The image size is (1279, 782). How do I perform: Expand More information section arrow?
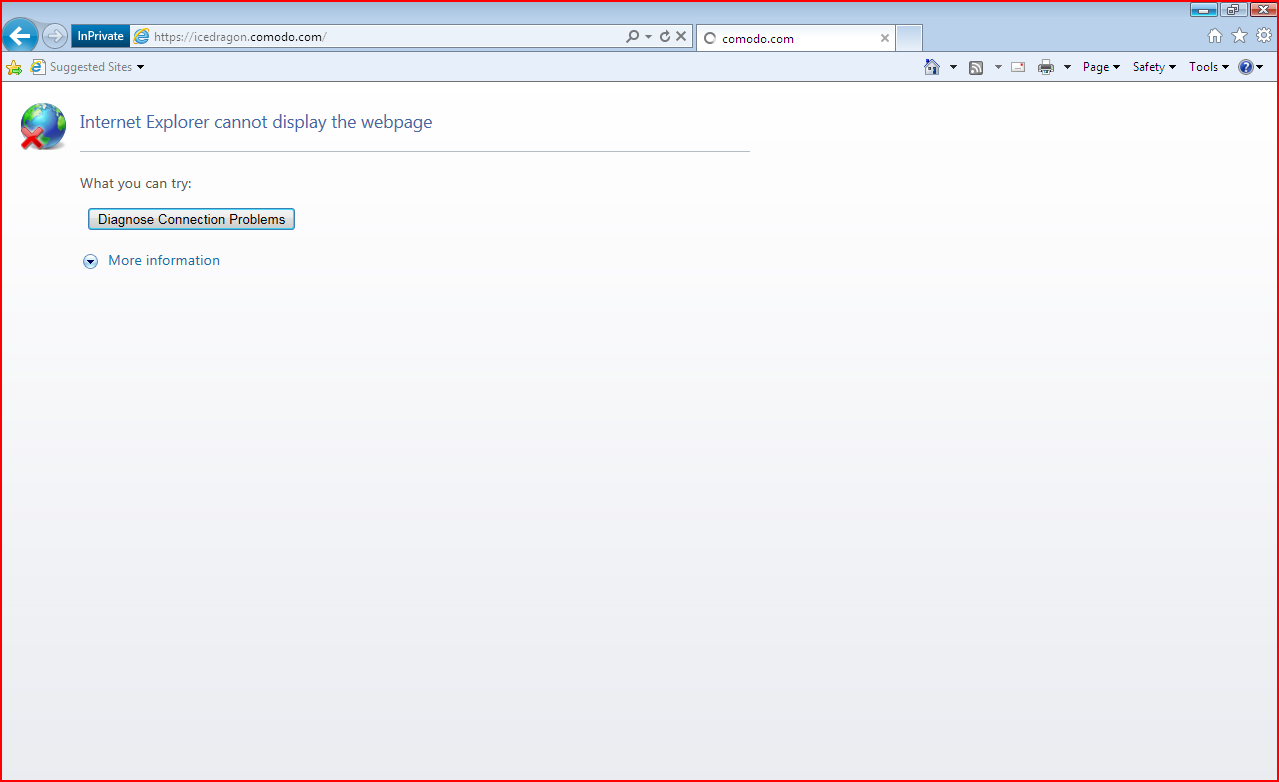click(x=90, y=261)
